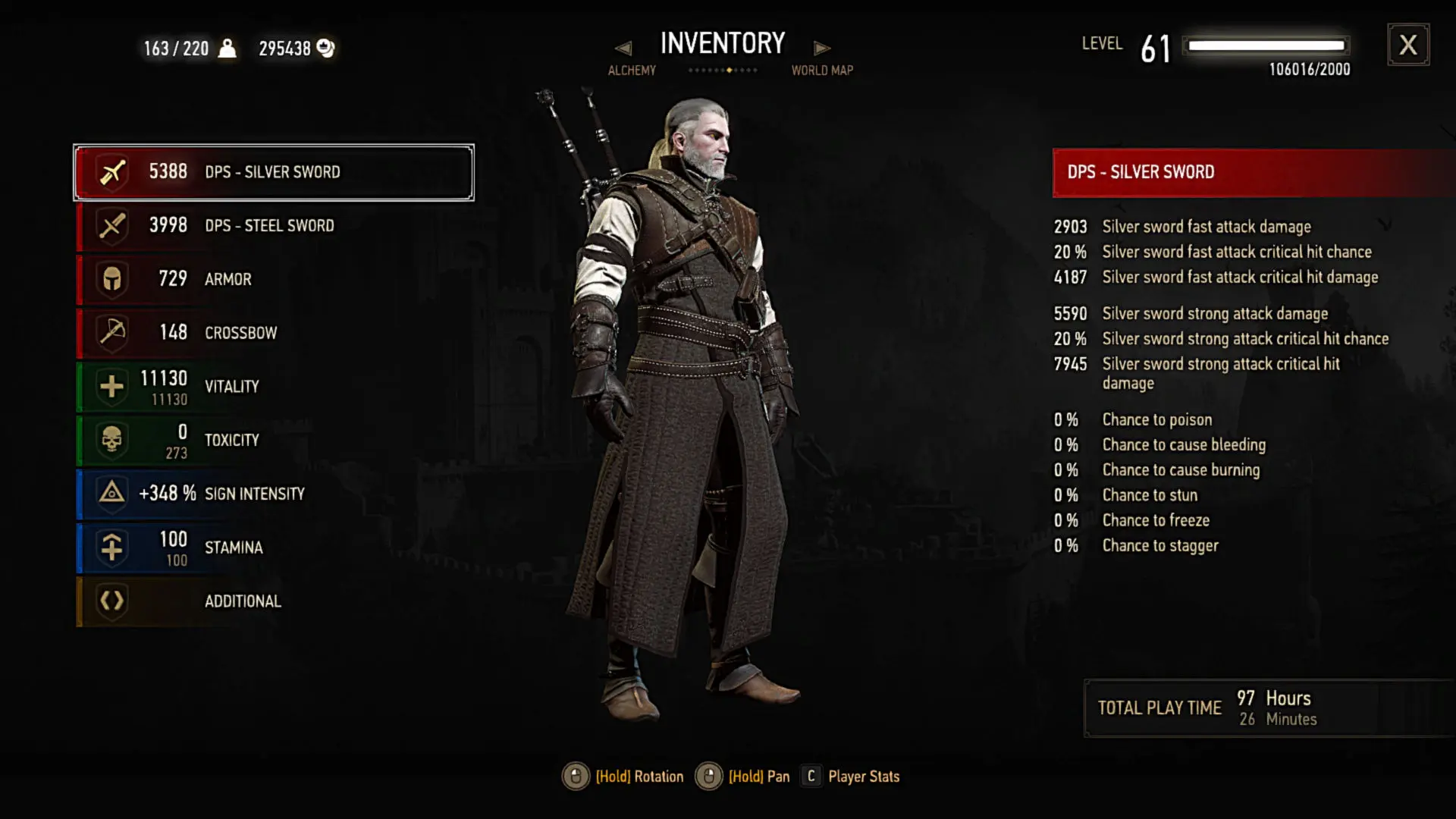The height and width of the screenshot is (819, 1456).
Task: Click the crossbow stat icon
Action: pyautogui.click(x=112, y=332)
